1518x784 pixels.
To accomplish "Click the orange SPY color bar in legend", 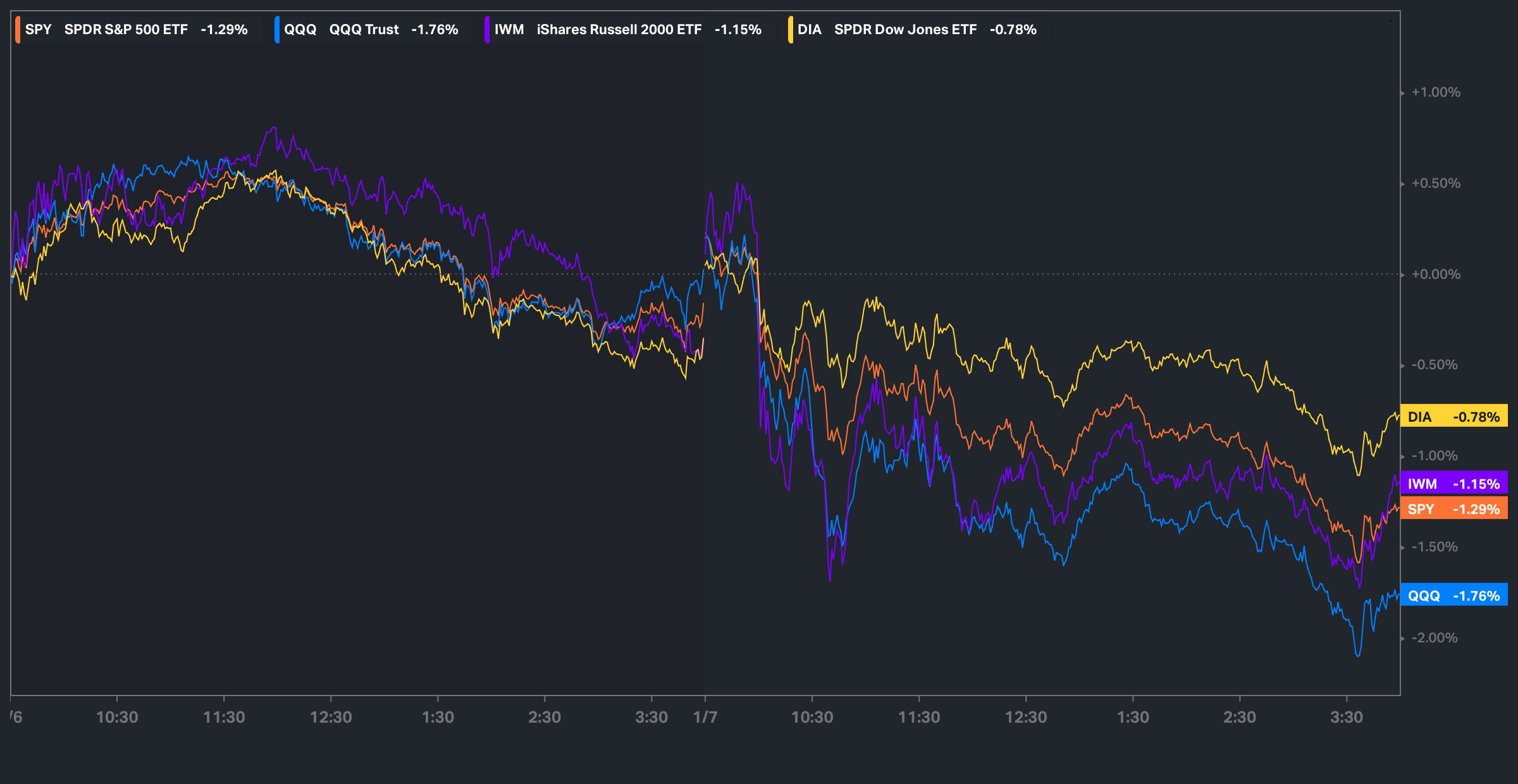I will point(18,30).
